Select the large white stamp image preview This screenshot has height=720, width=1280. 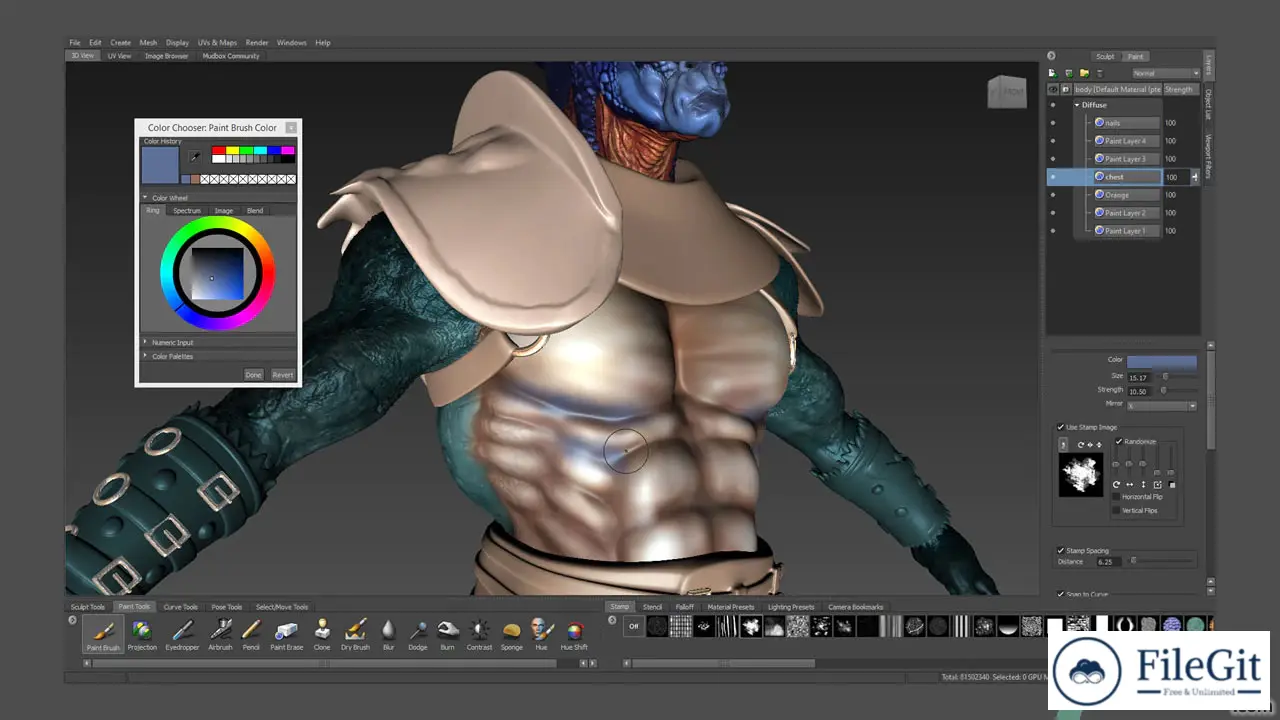pos(1081,475)
